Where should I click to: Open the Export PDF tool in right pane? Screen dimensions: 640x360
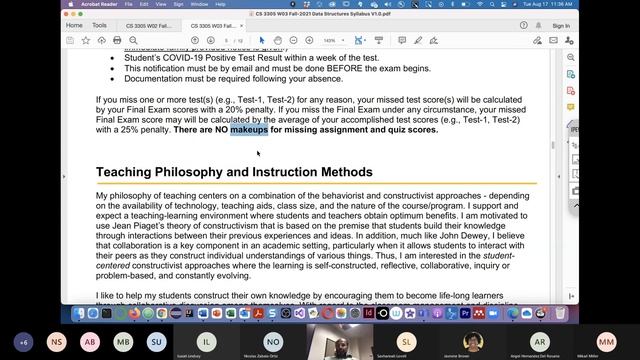[571, 74]
